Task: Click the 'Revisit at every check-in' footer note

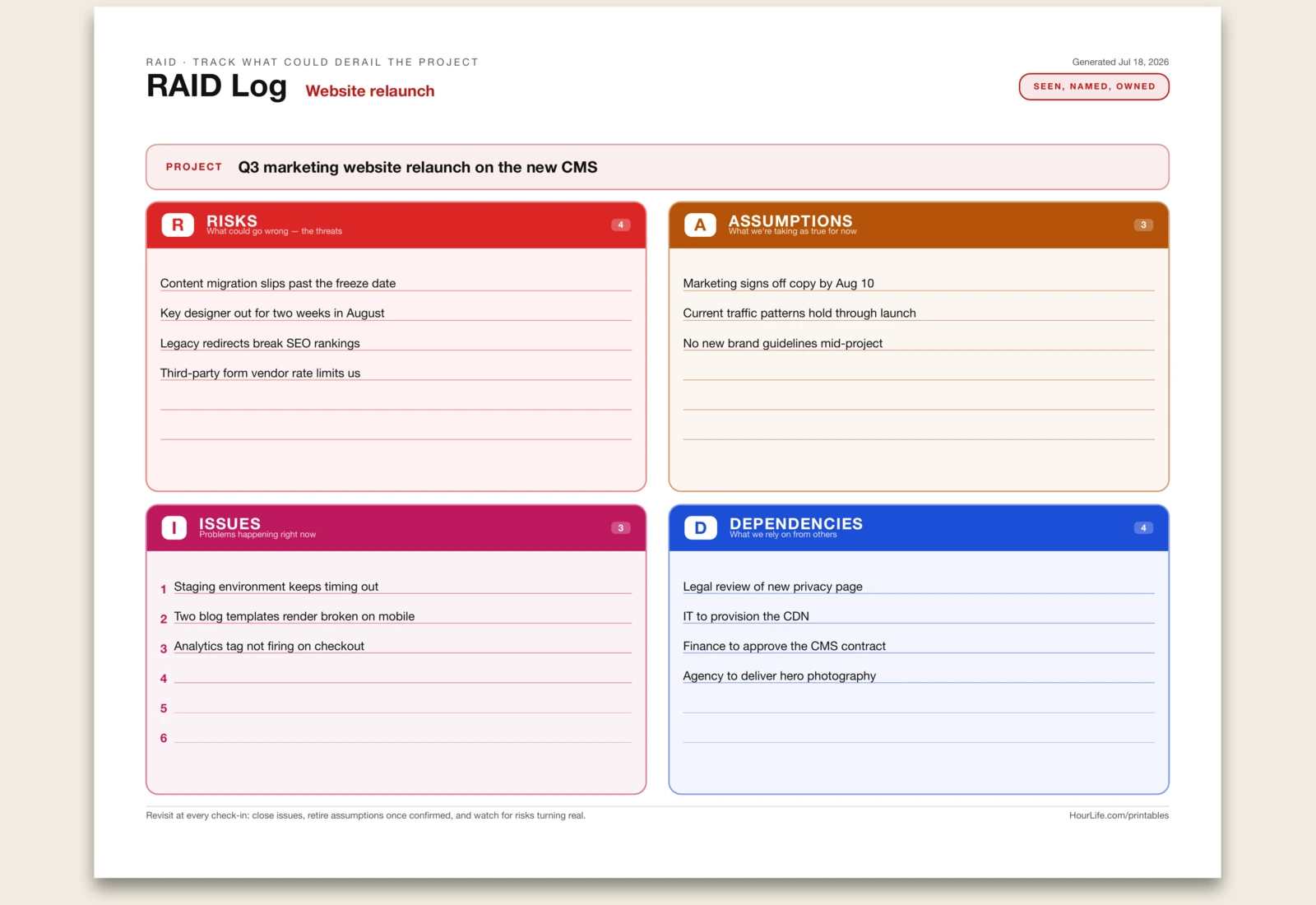Action: pyautogui.click(x=366, y=815)
